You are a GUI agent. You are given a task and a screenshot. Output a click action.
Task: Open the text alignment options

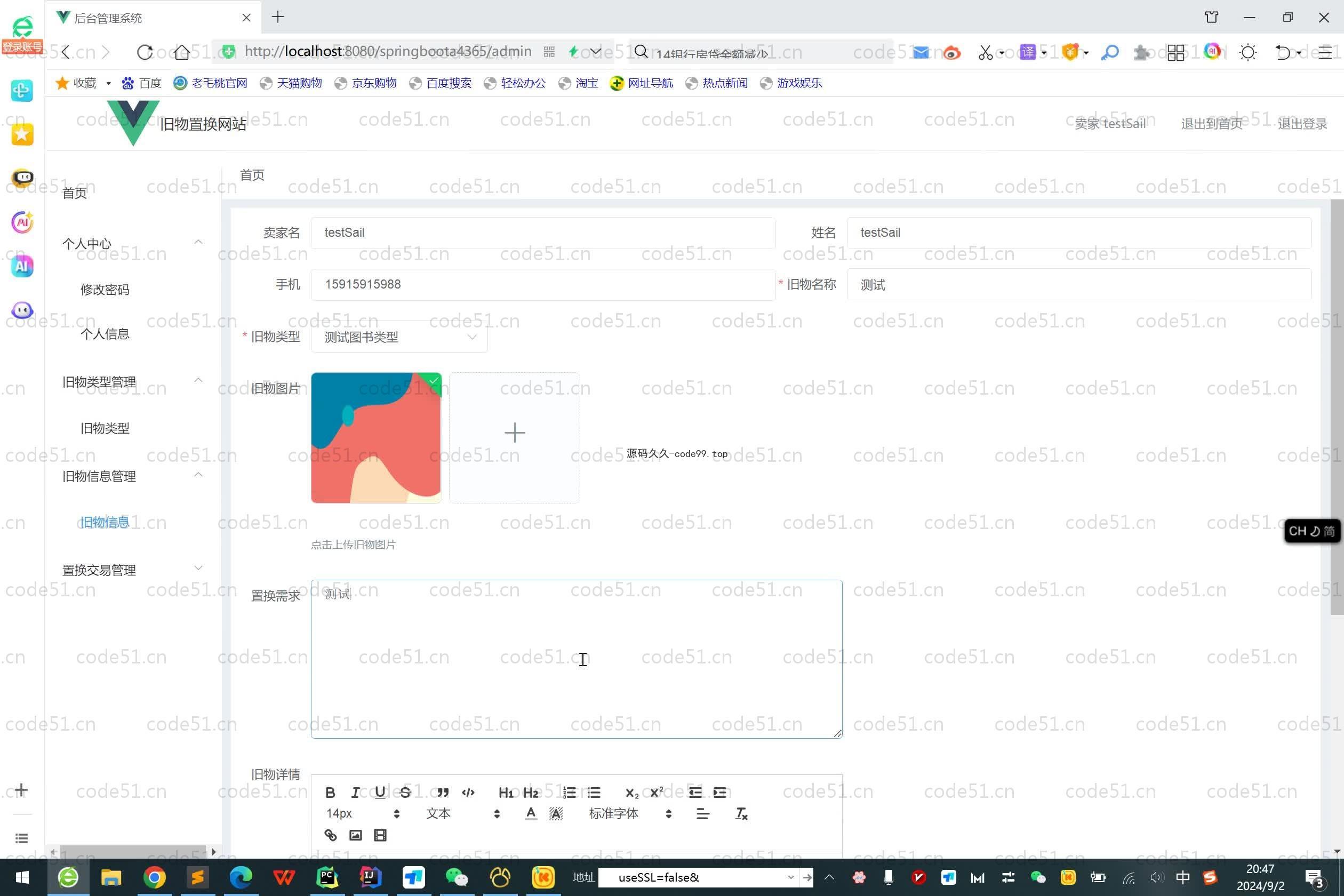(703, 813)
